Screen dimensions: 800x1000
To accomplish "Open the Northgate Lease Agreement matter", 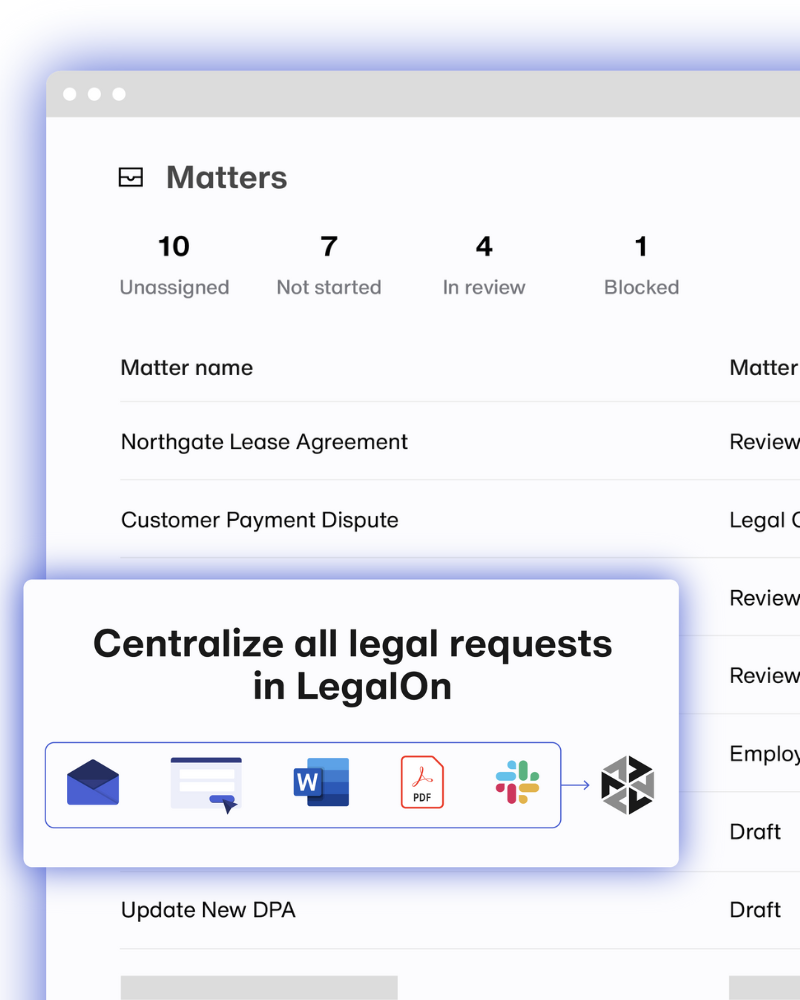I will (x=264, y=442).
